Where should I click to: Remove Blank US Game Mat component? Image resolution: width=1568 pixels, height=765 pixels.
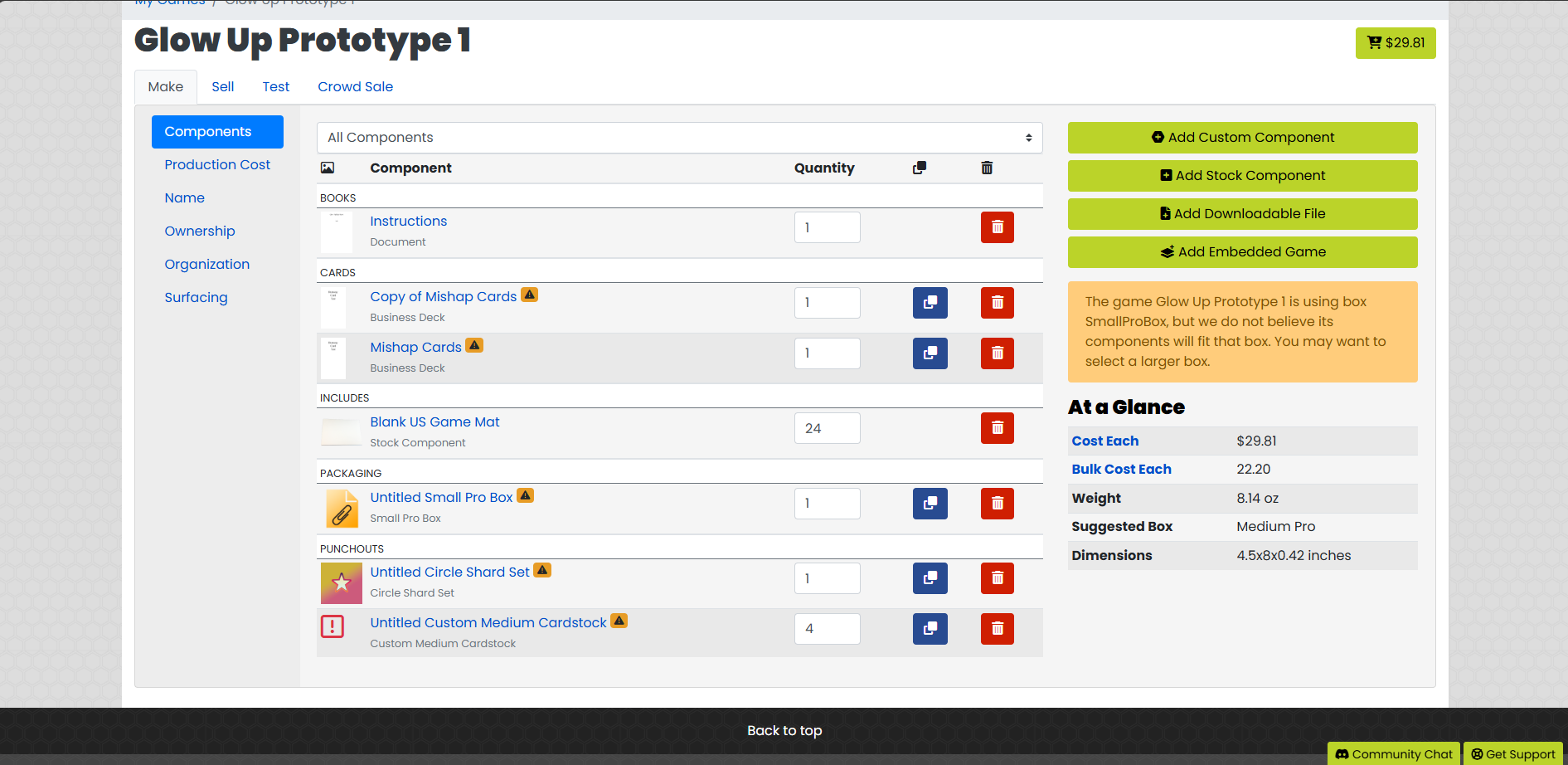(997, 428)
